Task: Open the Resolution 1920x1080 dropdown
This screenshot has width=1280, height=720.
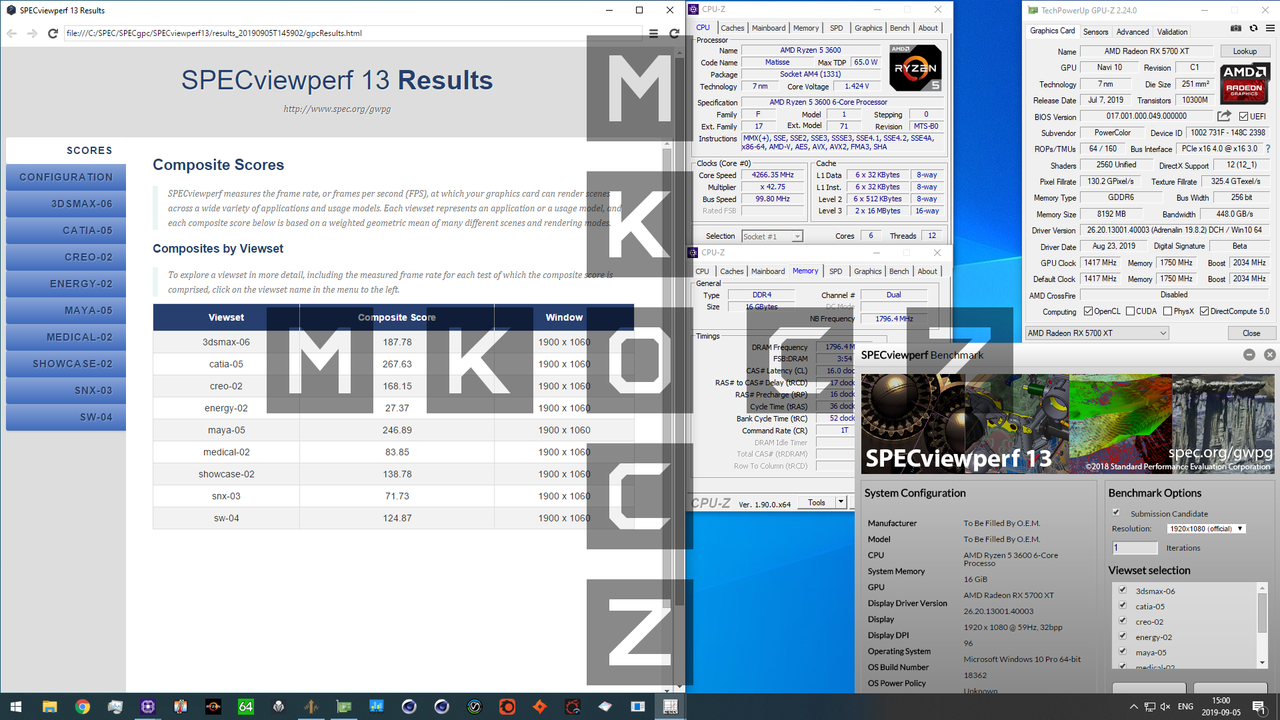Action: (x=1206, y=528)
